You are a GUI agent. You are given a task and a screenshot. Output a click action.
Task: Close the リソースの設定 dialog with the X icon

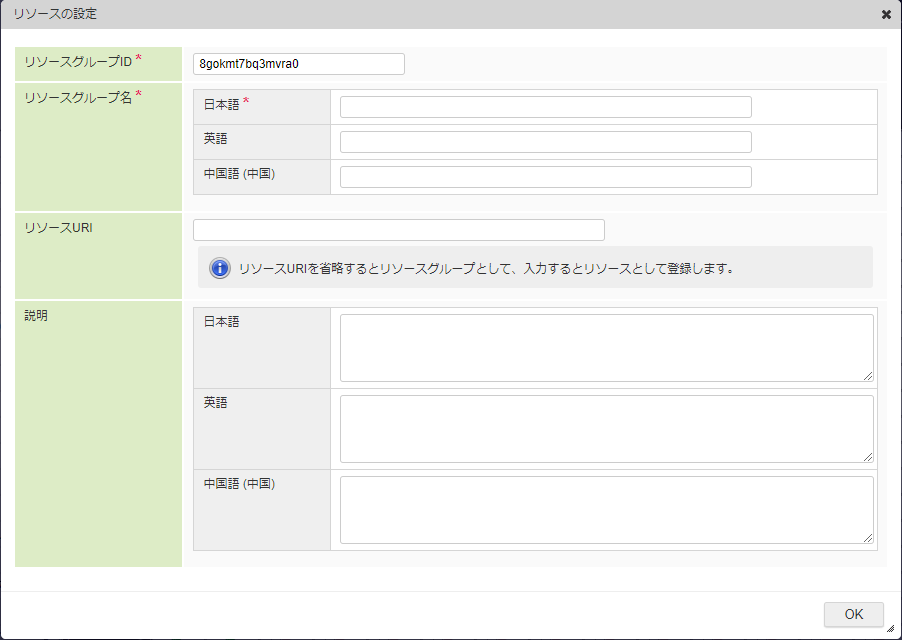tap(886, 15)
